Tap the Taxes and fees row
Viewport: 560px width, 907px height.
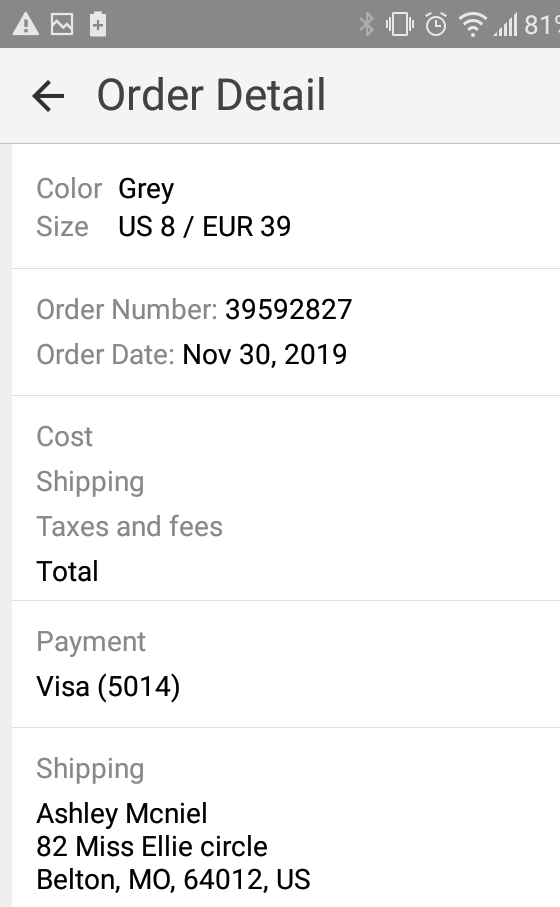[x=286, y=526]
